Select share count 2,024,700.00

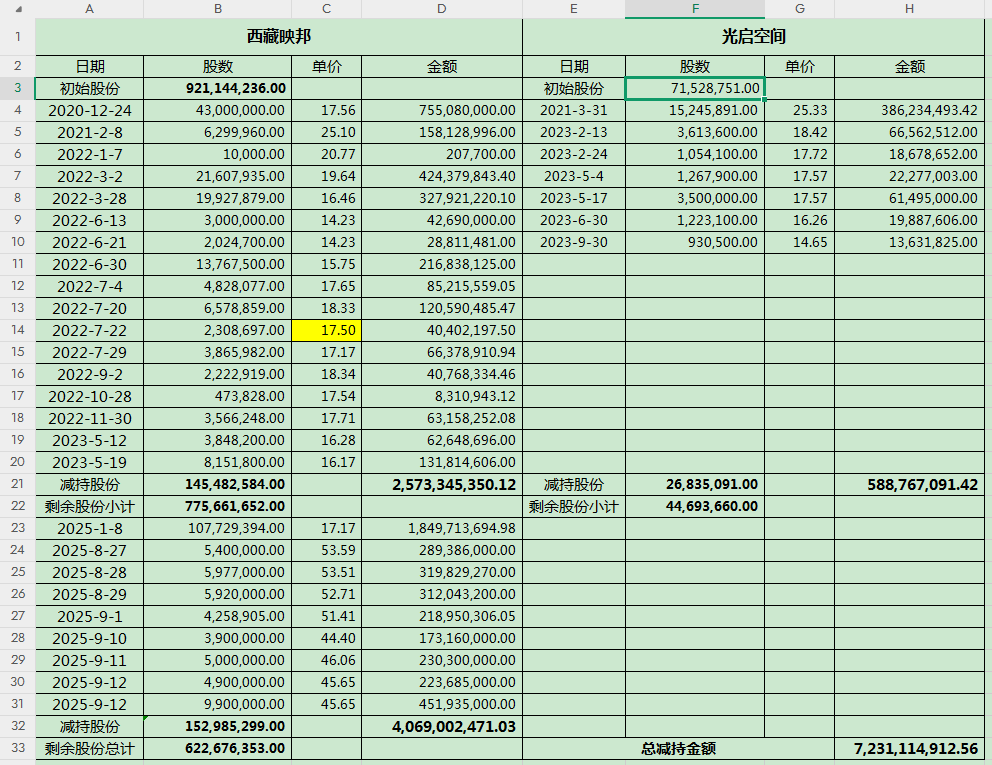218,242
